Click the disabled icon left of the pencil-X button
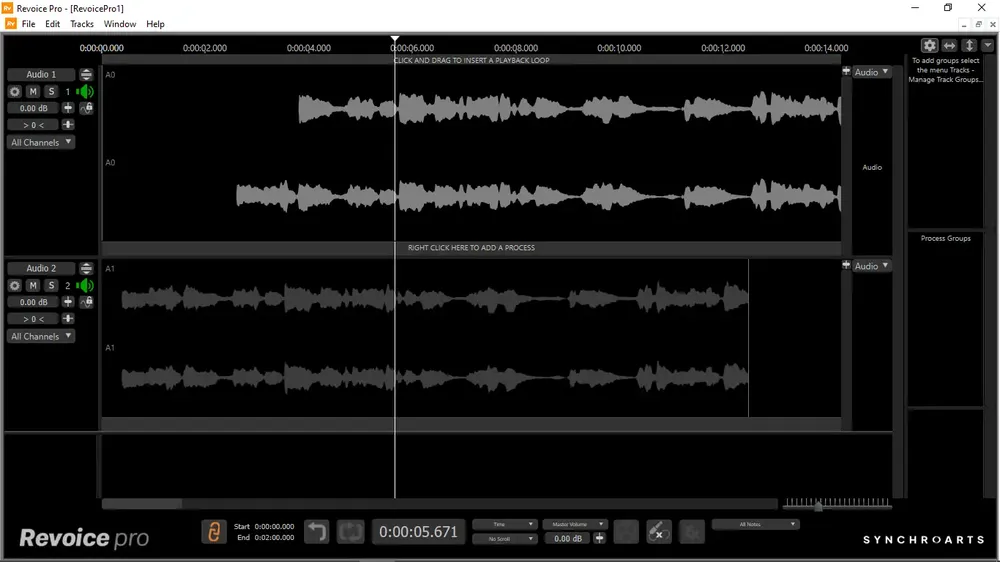This screenshot has height=562, width=1000. 626,532
